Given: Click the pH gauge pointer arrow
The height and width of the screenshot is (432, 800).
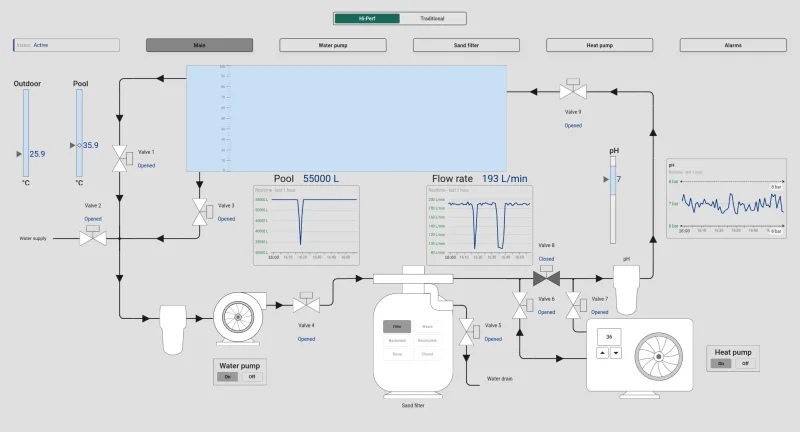Looking at the screenshot, I should click(606, 179).
